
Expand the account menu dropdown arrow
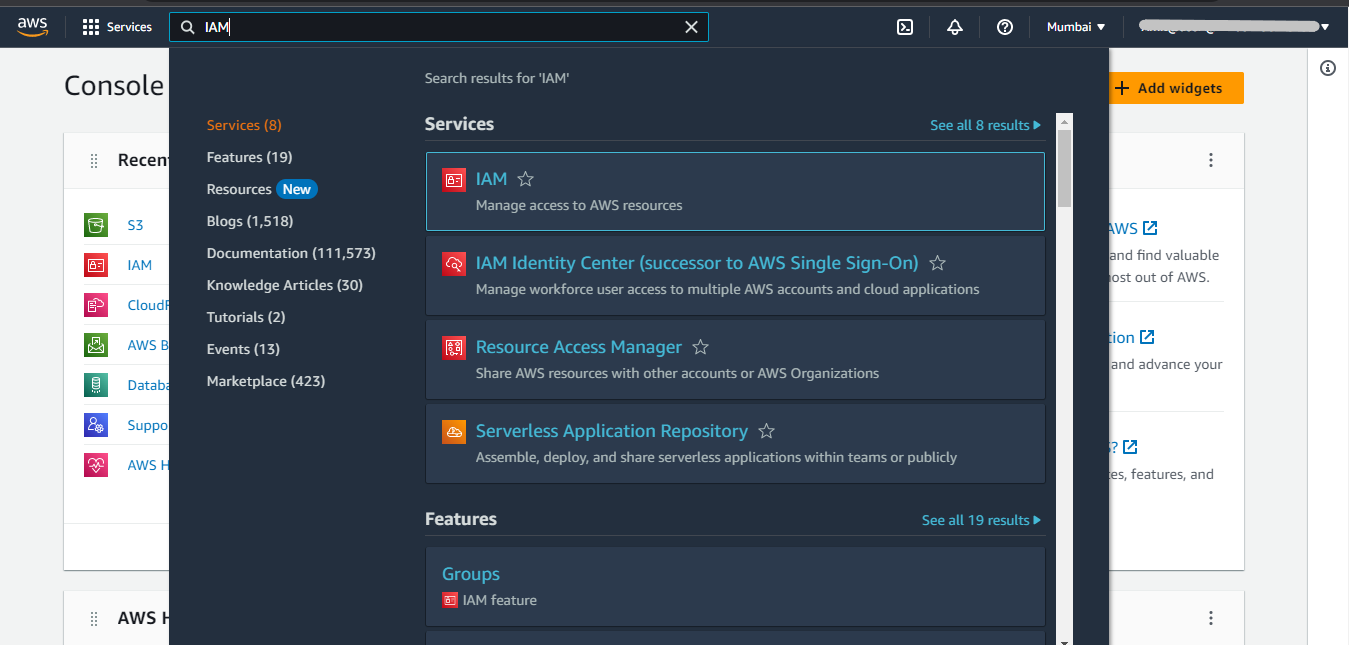point(1324,27)
